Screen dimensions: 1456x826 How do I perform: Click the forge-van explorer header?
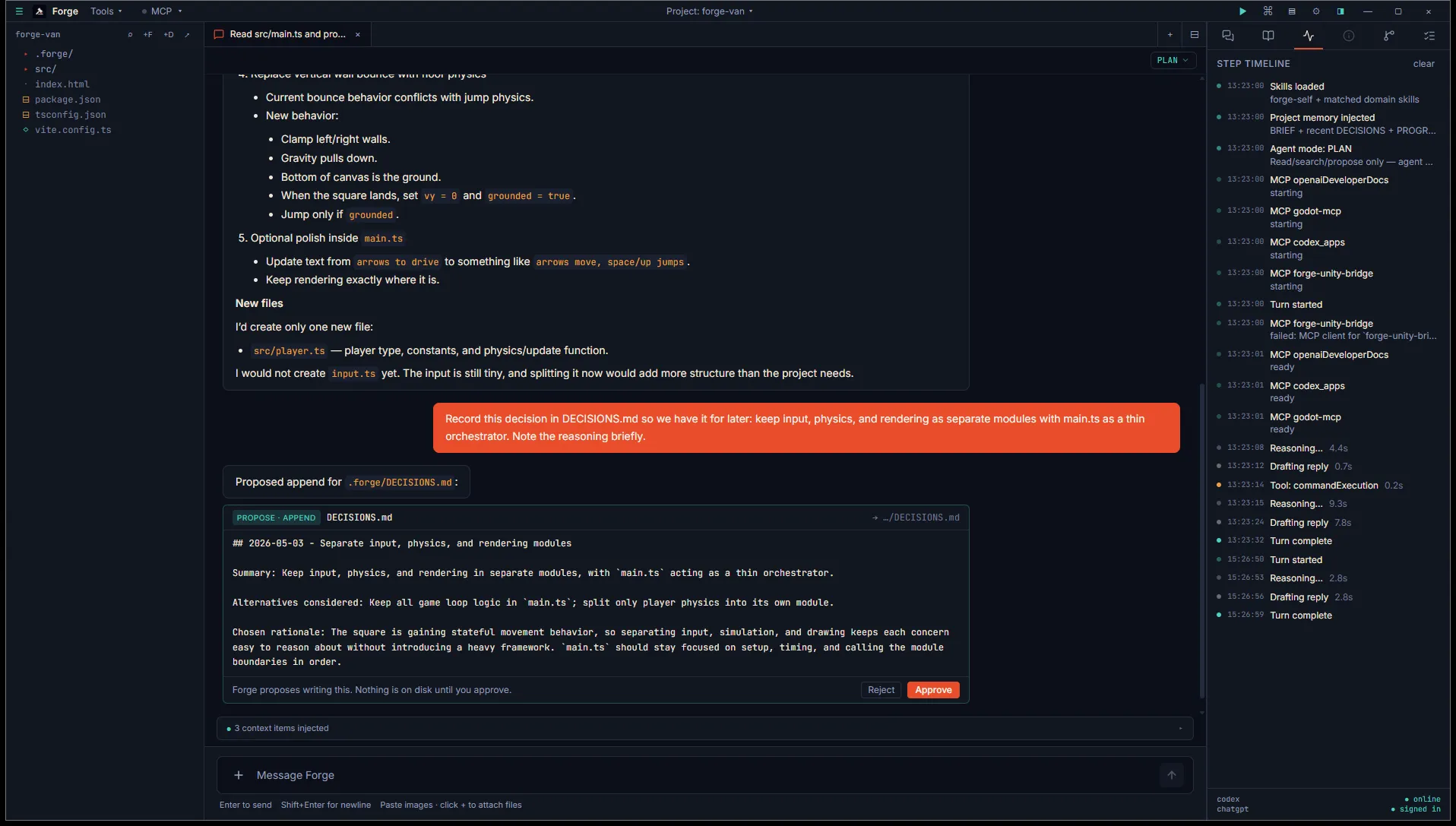[x=38, y=35]
